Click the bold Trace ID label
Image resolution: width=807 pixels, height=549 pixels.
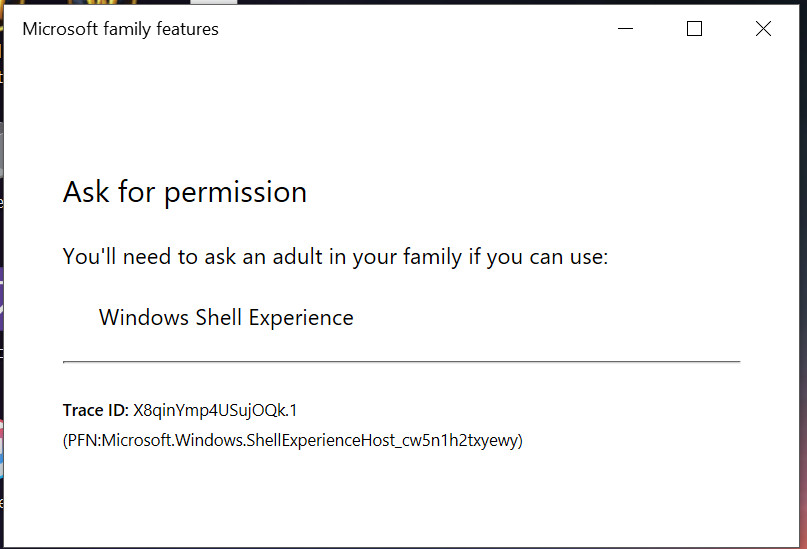click(95, 410)
